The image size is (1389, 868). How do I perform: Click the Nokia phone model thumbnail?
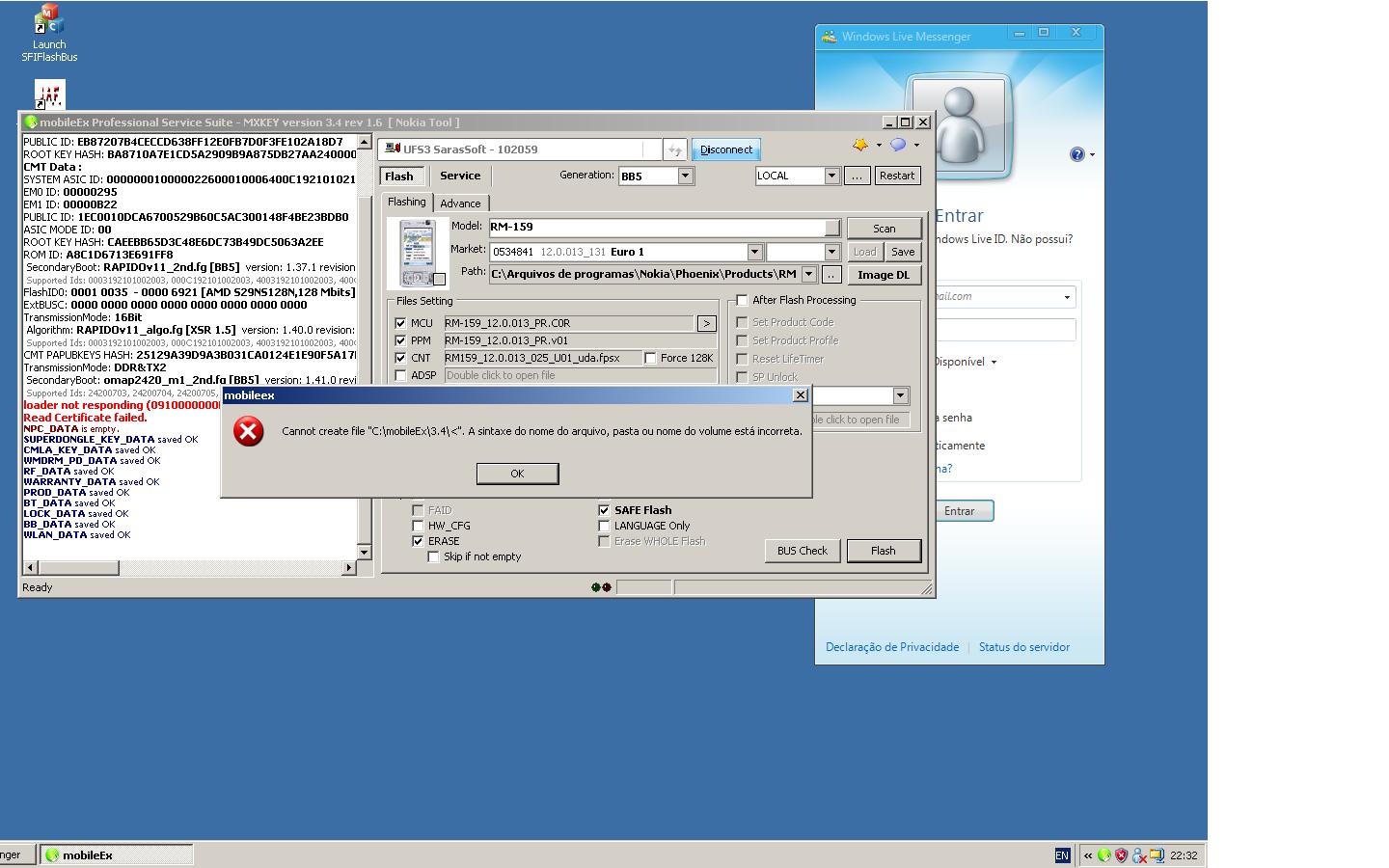pos(418,253)
